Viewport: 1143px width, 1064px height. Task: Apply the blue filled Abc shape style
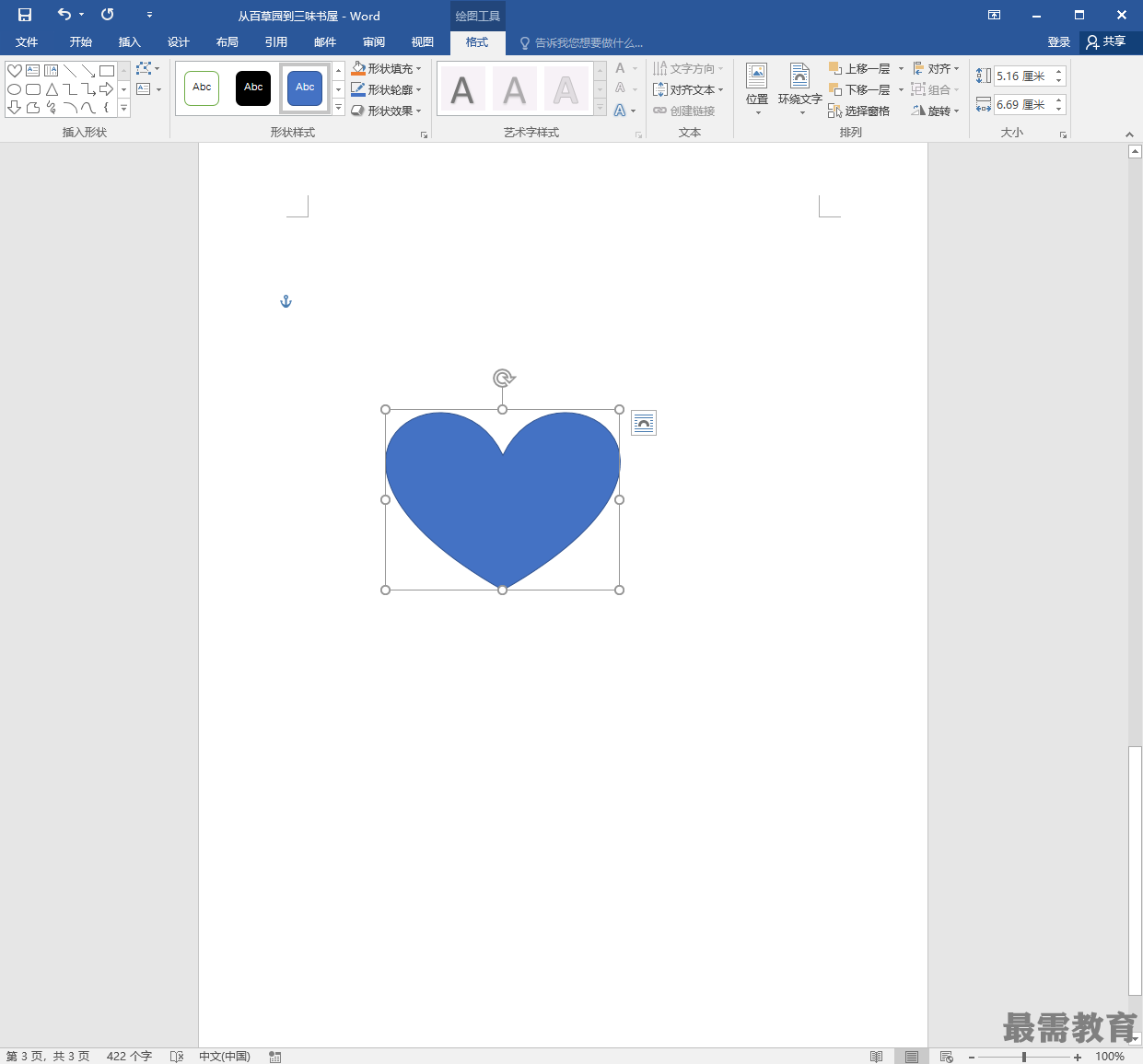coord(305,88)
